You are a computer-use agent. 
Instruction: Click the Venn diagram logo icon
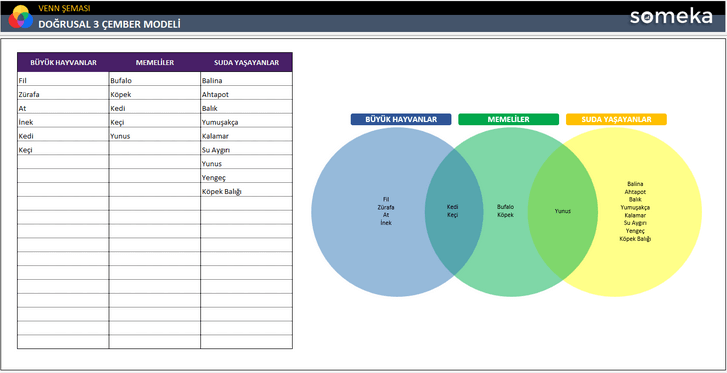(20, 17)
